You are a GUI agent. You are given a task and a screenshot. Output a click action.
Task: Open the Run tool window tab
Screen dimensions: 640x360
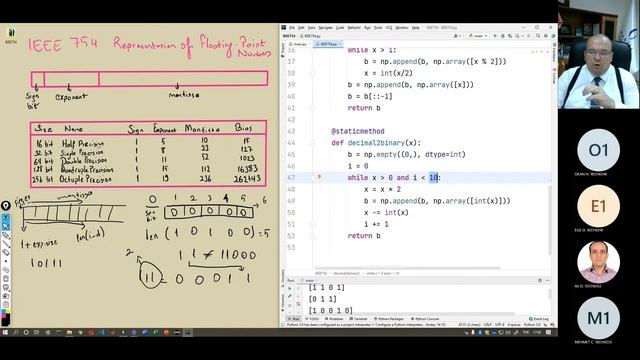coord(293,319)
